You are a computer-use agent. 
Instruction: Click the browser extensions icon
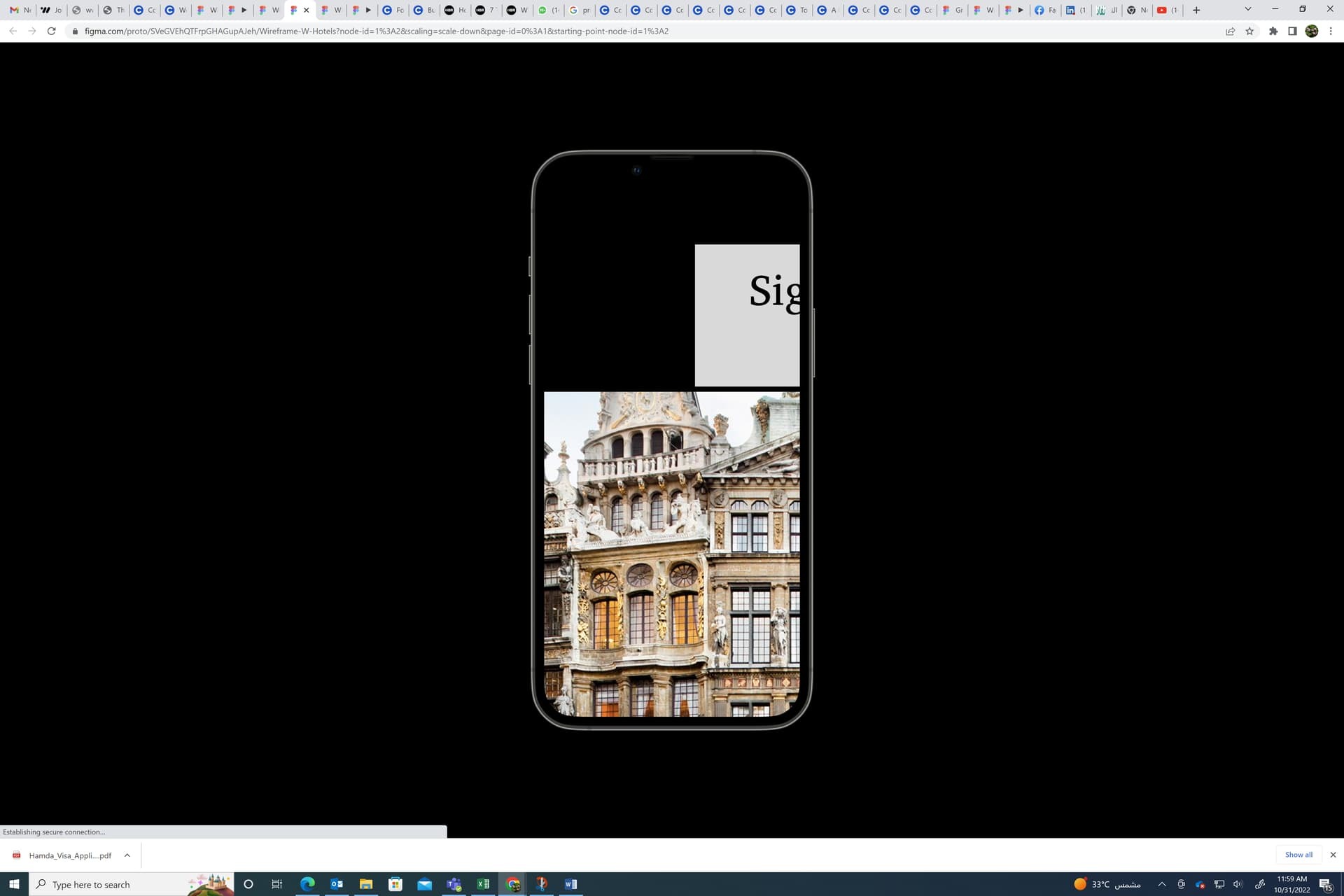tap(1275, 31)
